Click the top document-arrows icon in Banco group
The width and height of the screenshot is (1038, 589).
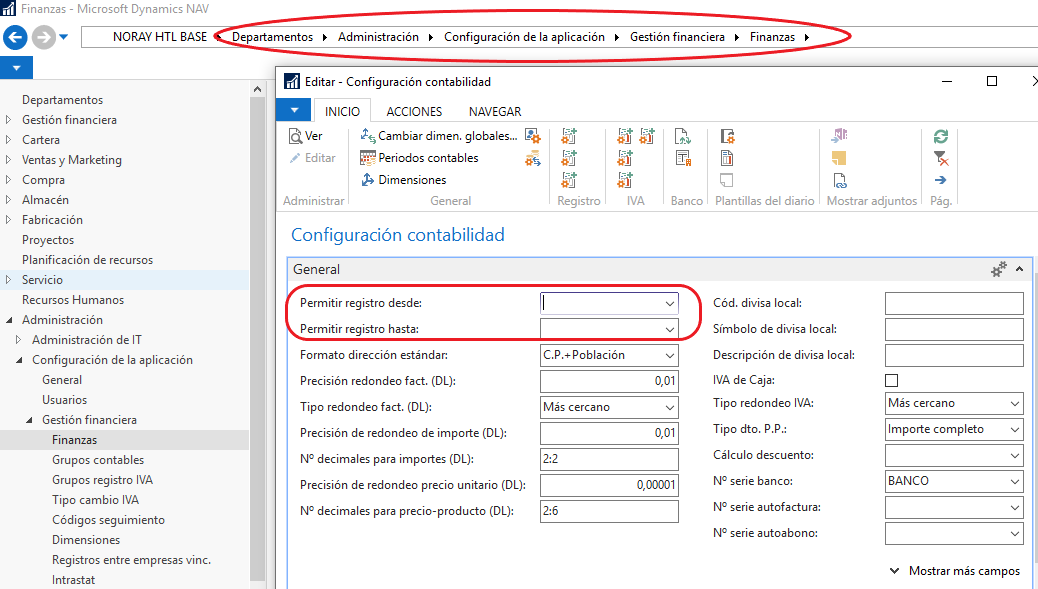683,136
